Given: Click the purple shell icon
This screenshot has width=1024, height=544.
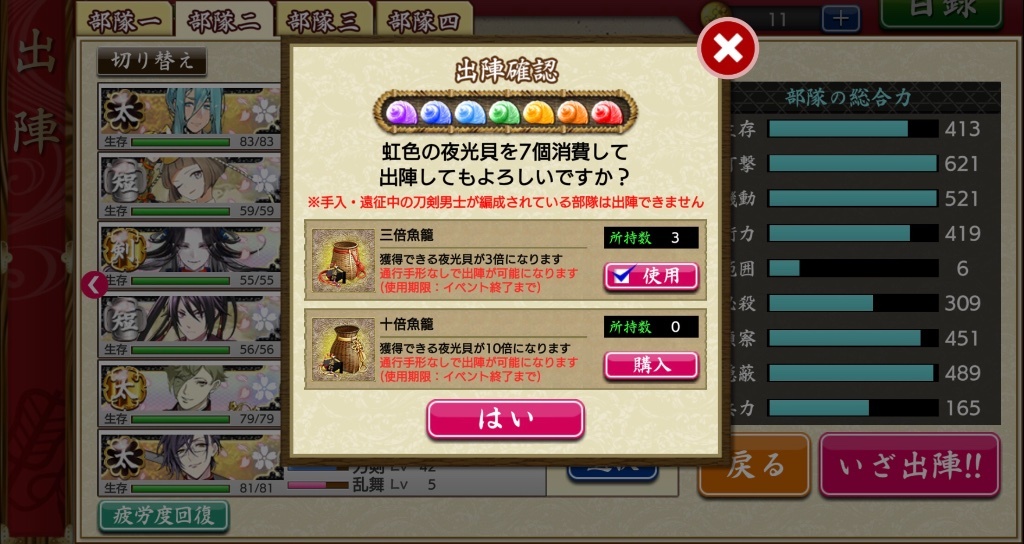Looking at the screenshot, I should click(402, 112).
